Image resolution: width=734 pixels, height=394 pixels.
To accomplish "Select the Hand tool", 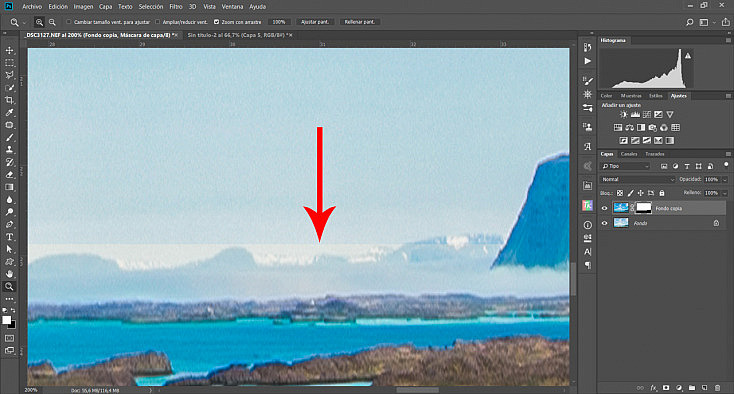I will click(9, 274).
